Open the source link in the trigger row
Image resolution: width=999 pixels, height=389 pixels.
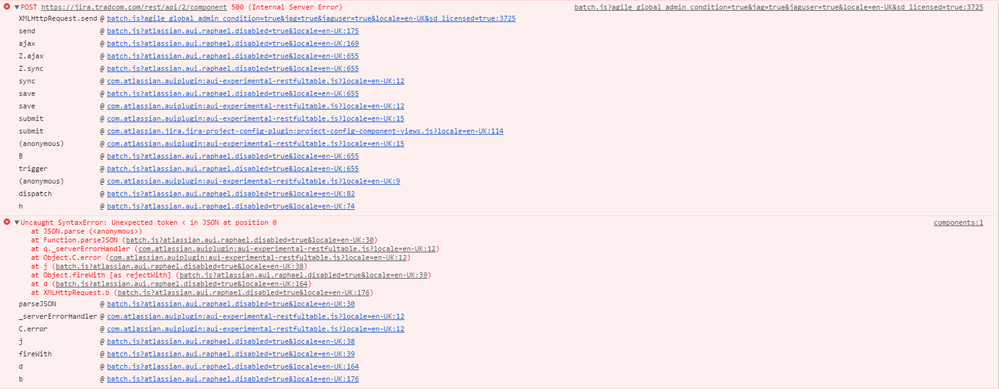(233, 169)
